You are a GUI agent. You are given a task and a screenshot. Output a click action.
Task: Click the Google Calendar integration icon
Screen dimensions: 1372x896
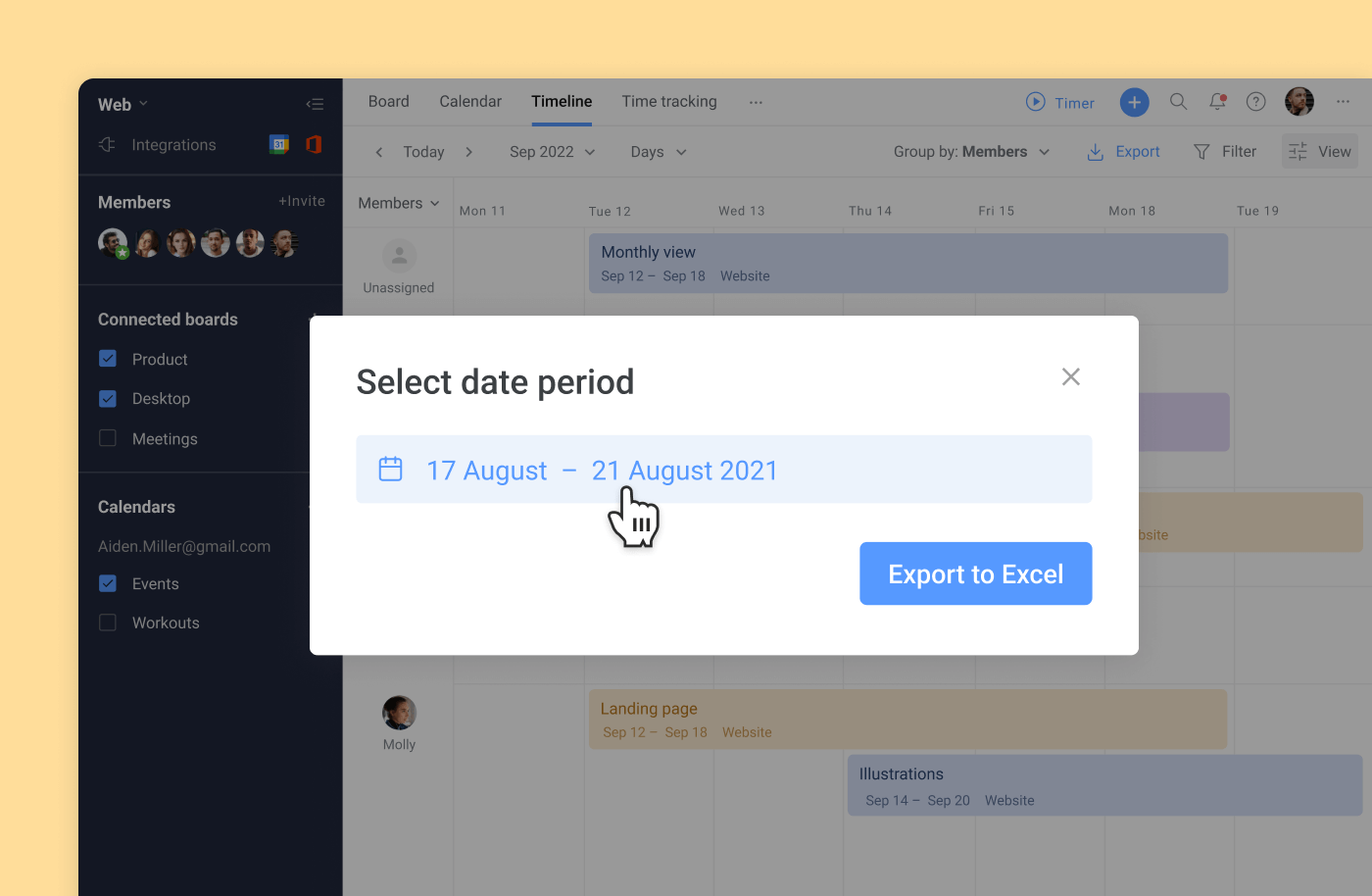(279, 144)
